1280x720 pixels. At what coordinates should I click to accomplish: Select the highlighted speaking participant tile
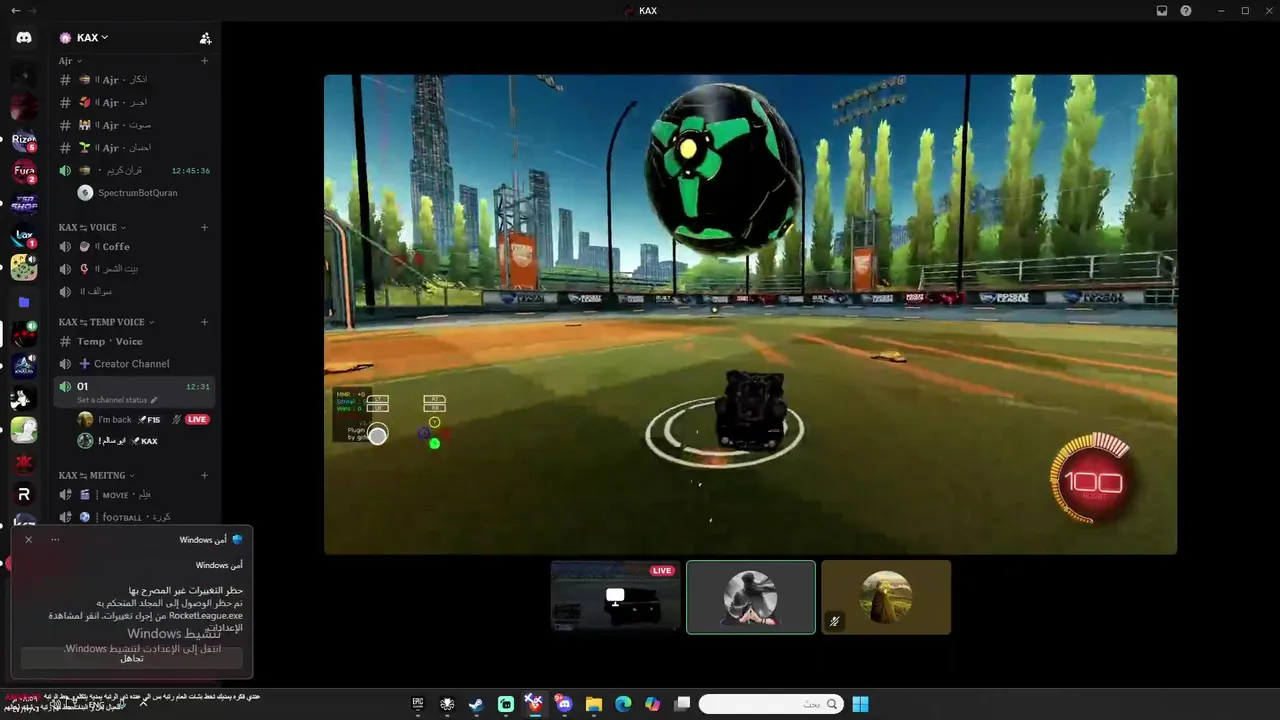click(751, 597)
